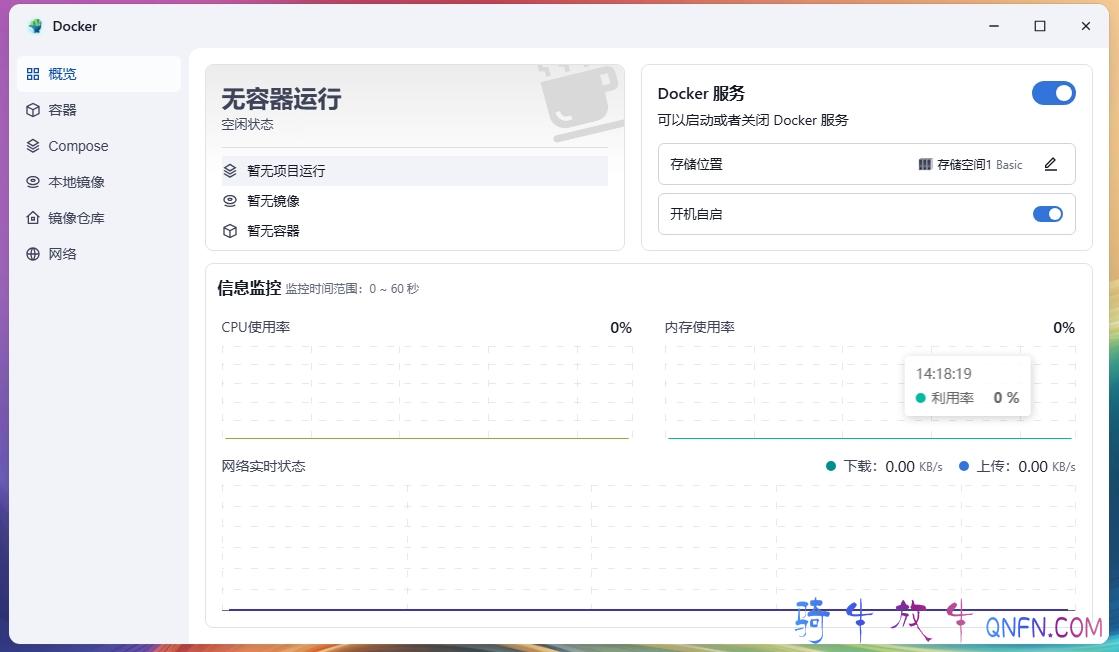1119x652 pixels.
Task: Click the 暂无容器 entry
Action: 273,231
